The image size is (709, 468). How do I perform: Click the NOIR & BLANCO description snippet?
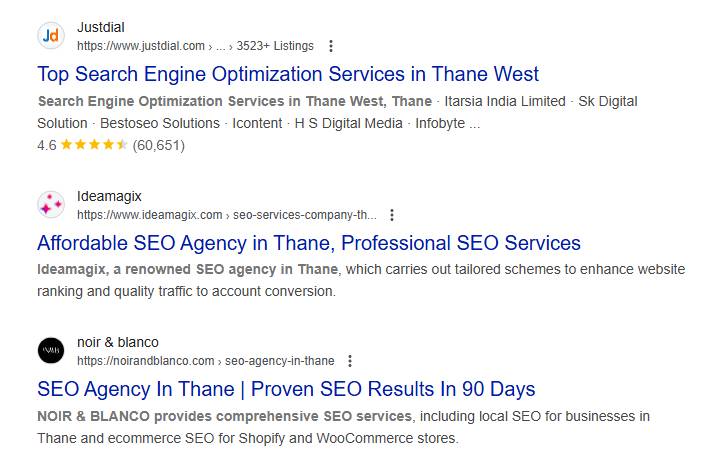tap(343, 427)
